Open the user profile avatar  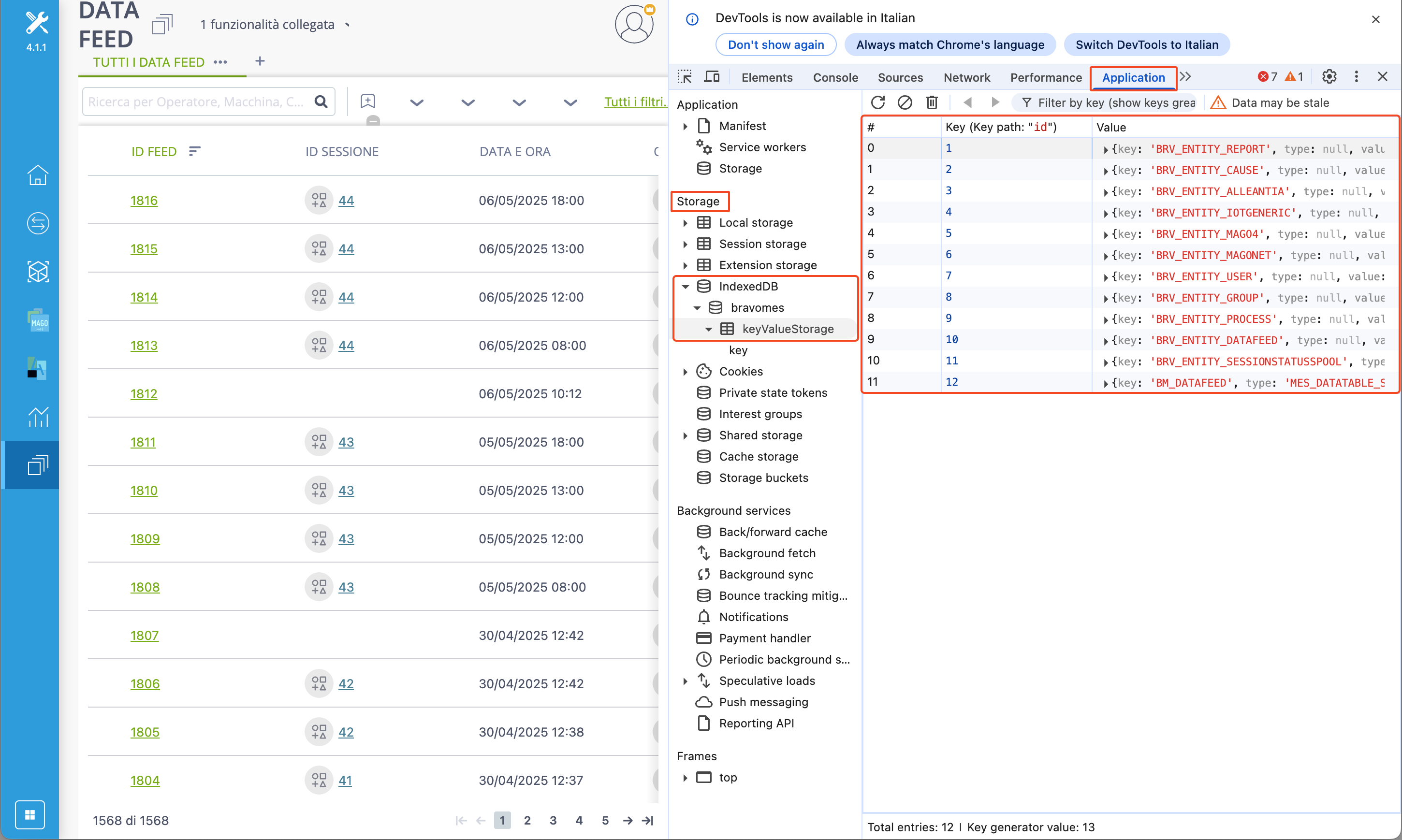click(634, 24)
